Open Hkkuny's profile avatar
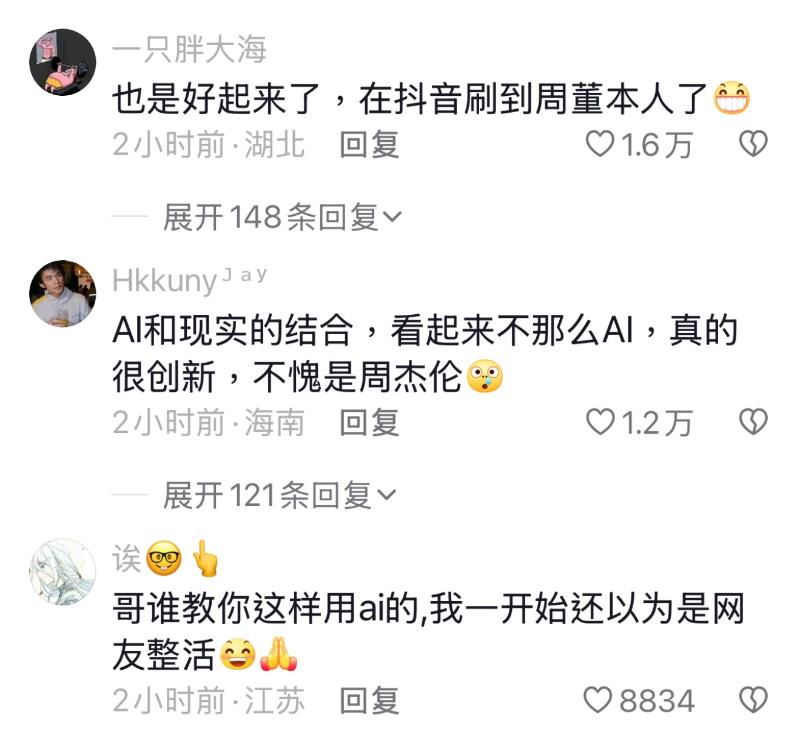The width and height of the screenshot is (800, 740). click(x=63, y=293)
